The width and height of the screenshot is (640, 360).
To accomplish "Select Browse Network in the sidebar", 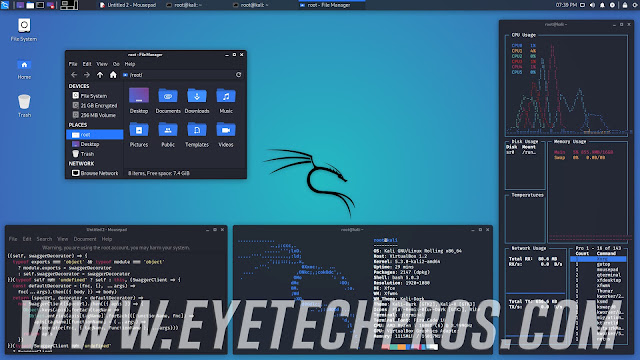I will point(95,173).
